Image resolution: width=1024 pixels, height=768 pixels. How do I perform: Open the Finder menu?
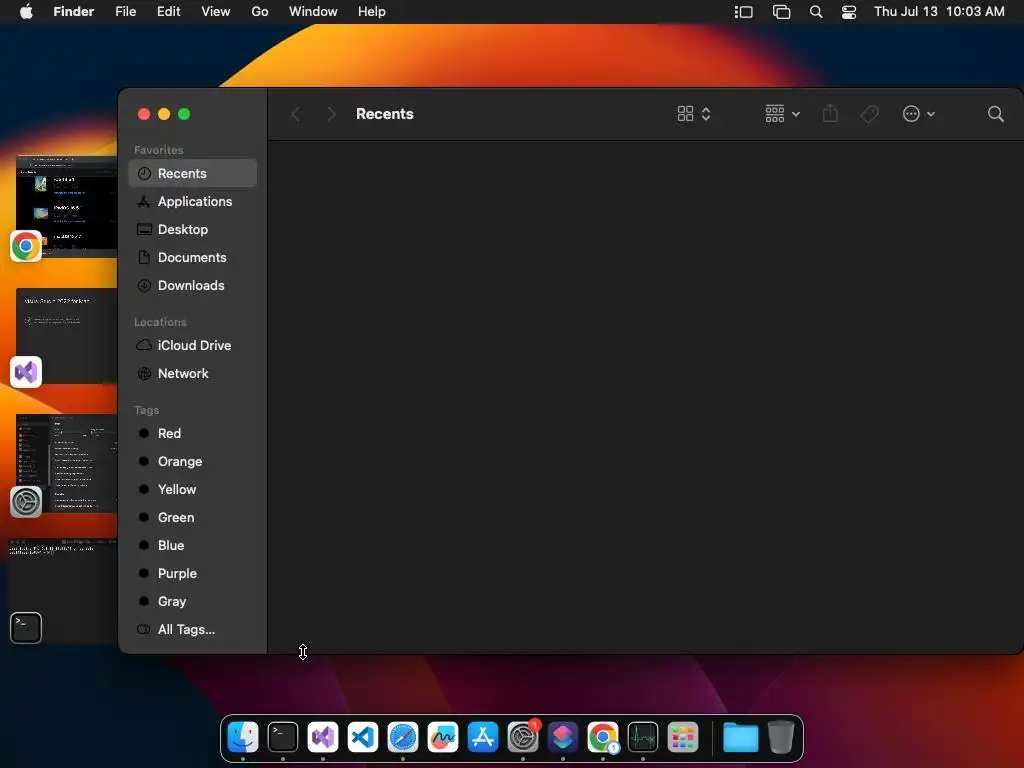[x=74, y=12]
